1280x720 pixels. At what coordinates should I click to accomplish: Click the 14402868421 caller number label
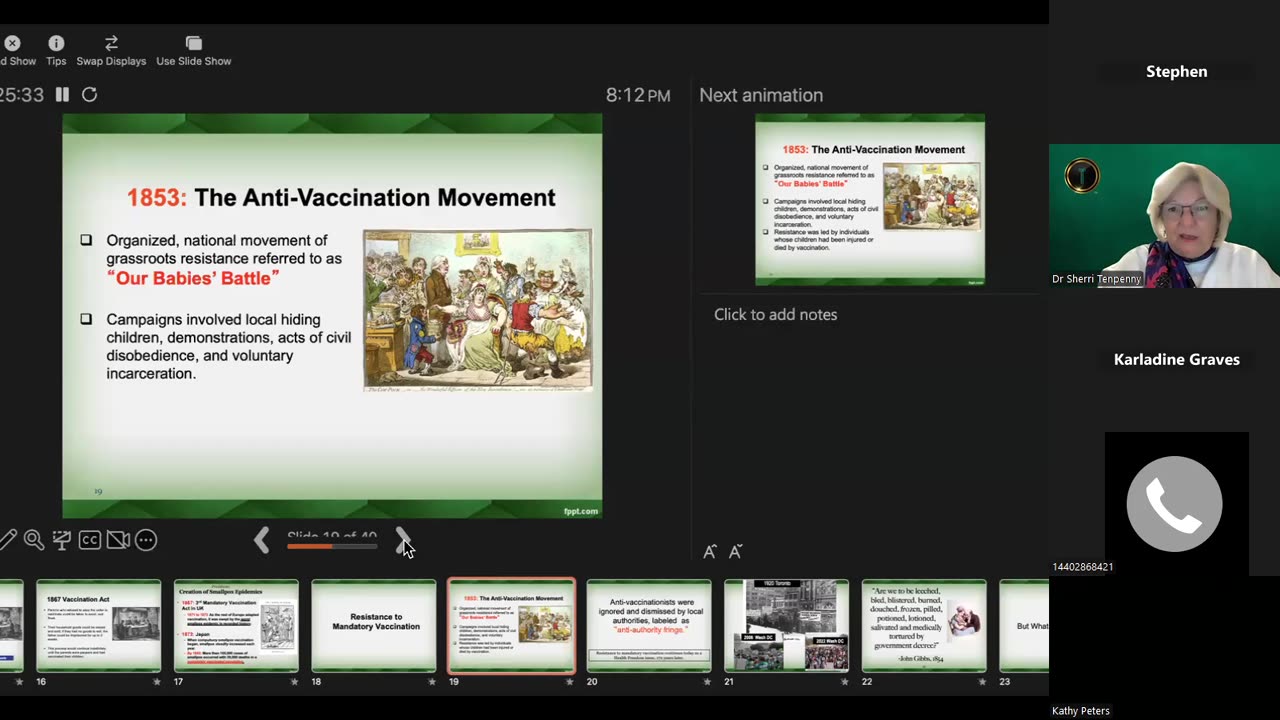(1083, 567)
